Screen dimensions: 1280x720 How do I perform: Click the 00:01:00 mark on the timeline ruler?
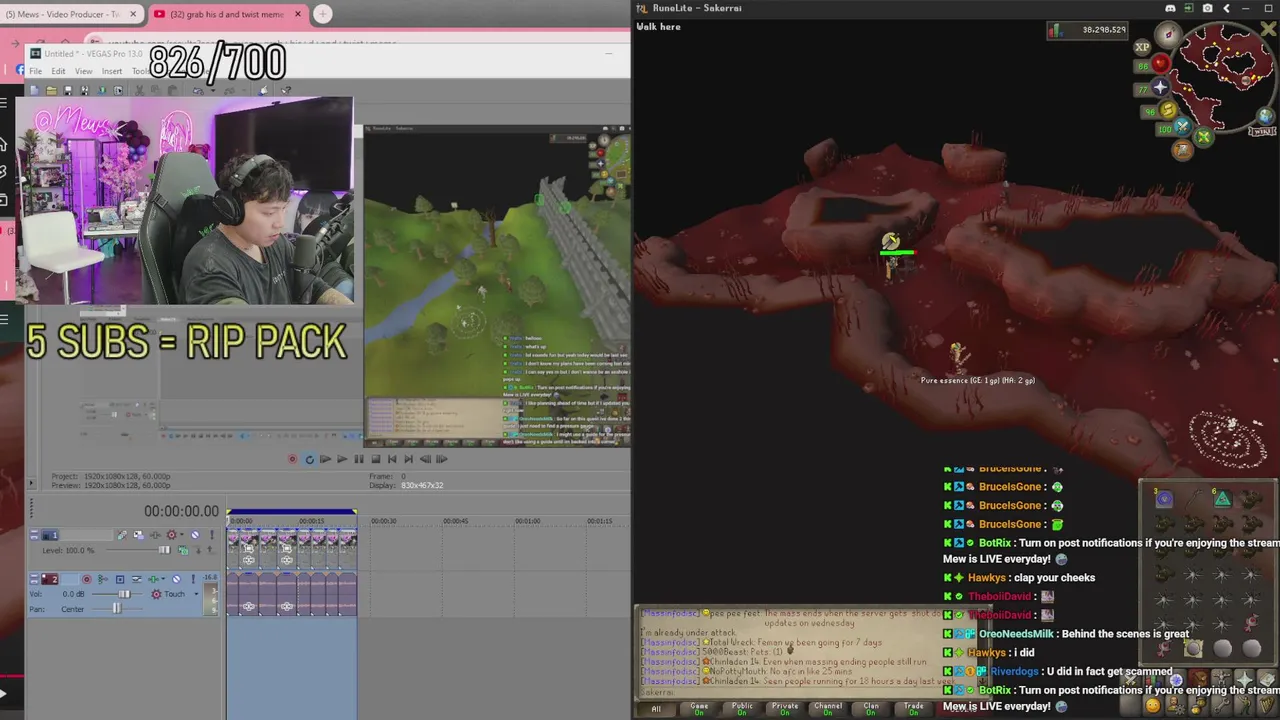[527, 521]
